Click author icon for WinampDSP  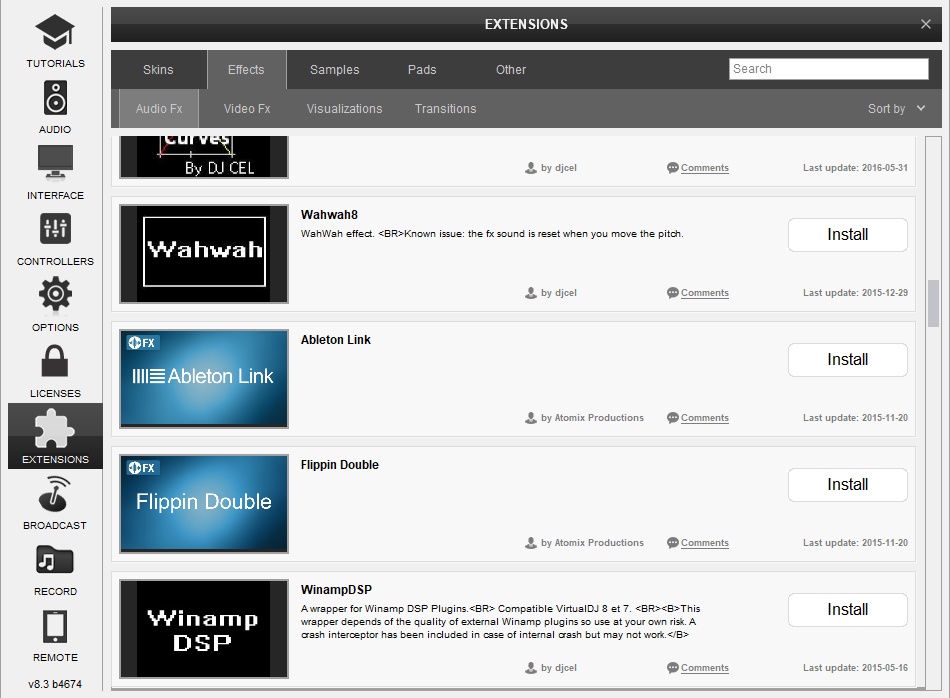point(531,668)
